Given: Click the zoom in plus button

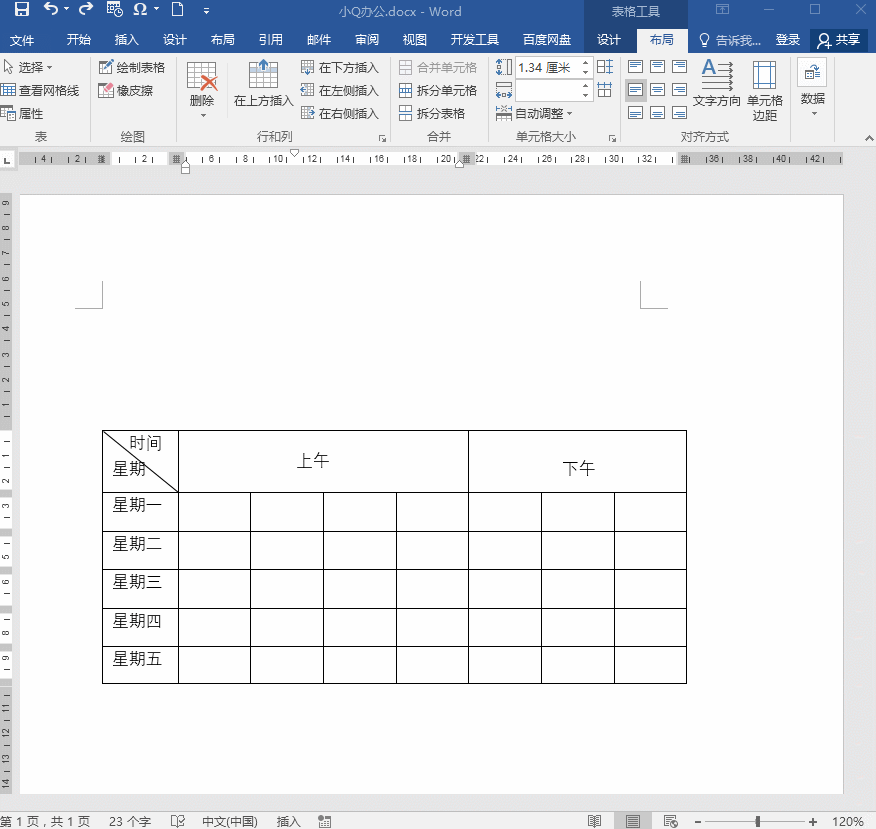Looking at the screenshot, I should [x=813, y=821].
